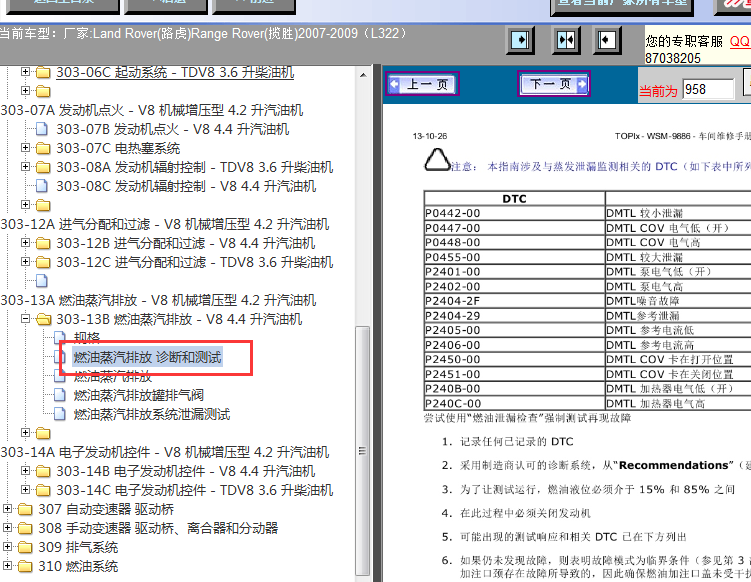Select 燃油蒸汽排放 诊断和测试 tree item

point(147,357)
